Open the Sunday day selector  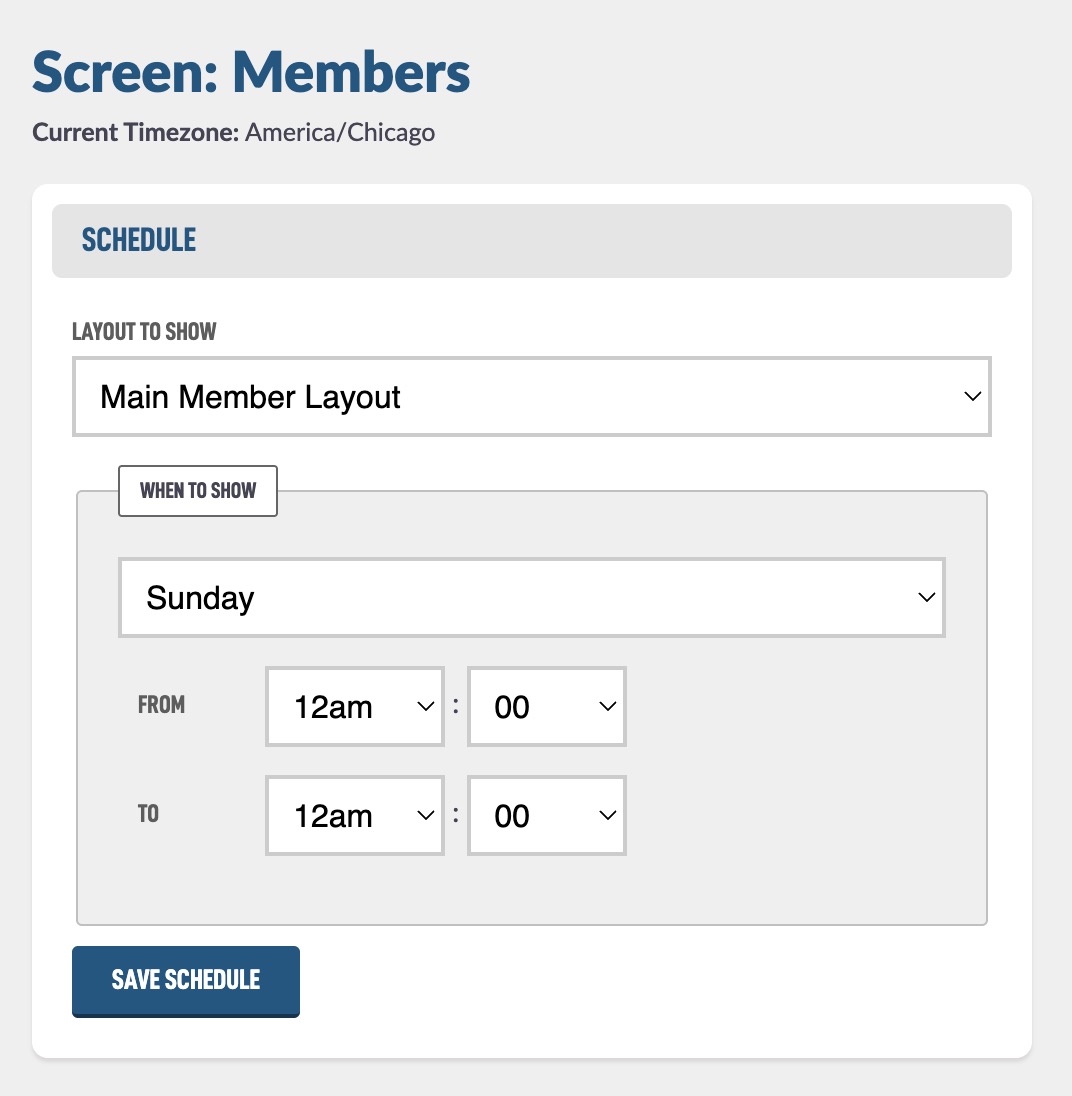pos(531,598)
